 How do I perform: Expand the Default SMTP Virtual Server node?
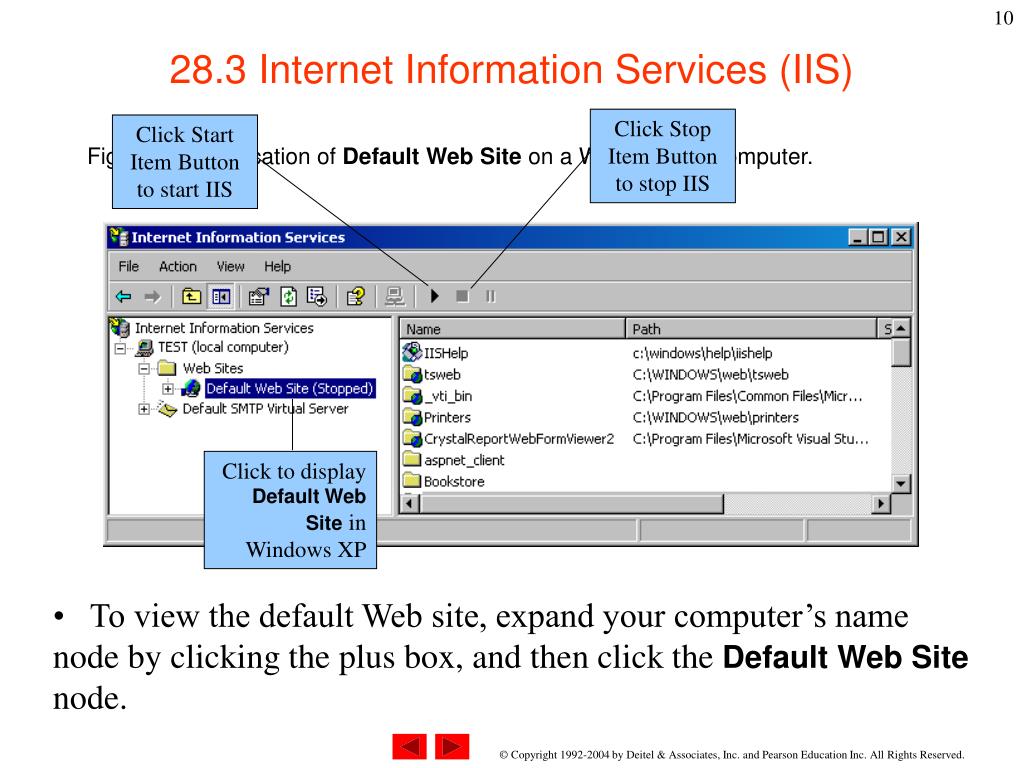144,409
